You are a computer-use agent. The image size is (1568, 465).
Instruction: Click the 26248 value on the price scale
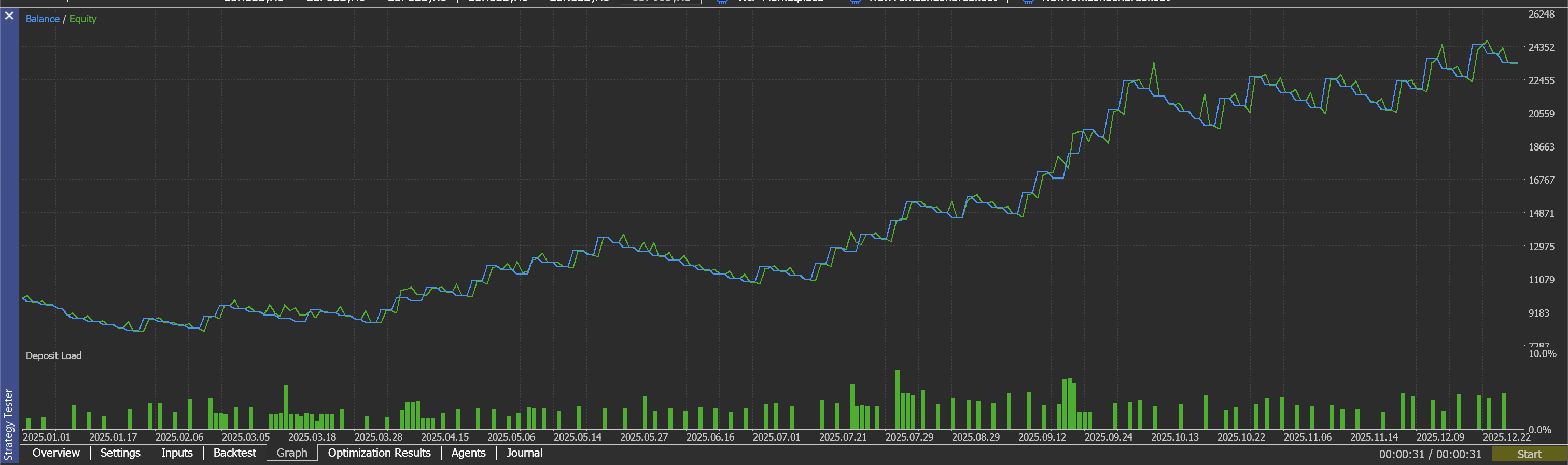[x=1541, y=14]
